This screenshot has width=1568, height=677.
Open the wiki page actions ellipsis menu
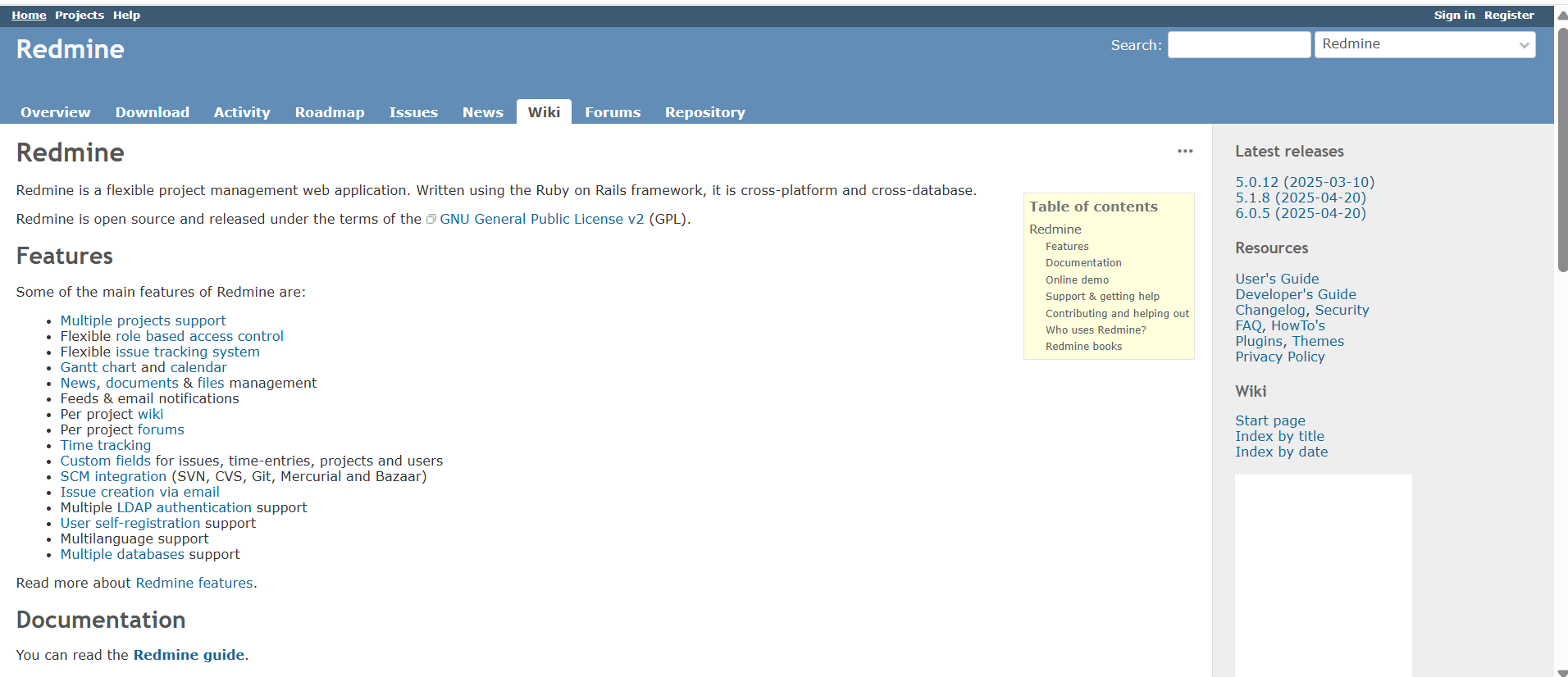click(x=1185, y=152)
